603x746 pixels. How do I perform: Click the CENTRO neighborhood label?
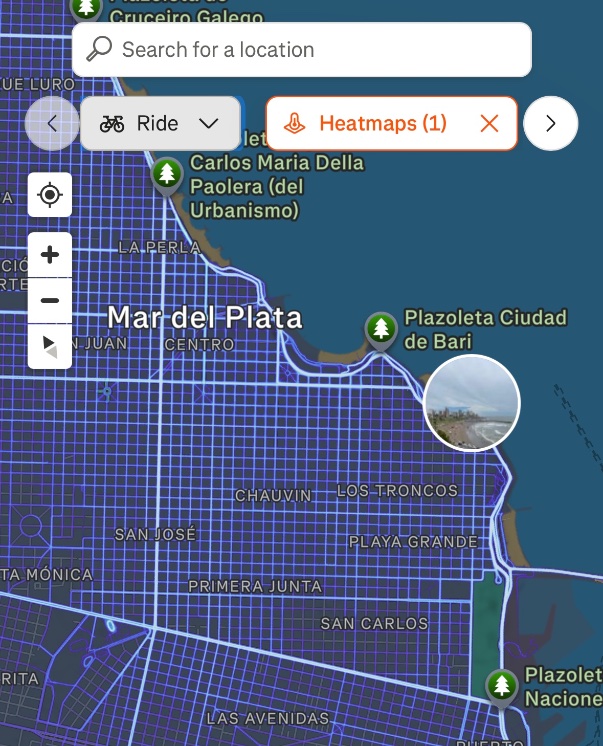199,344
